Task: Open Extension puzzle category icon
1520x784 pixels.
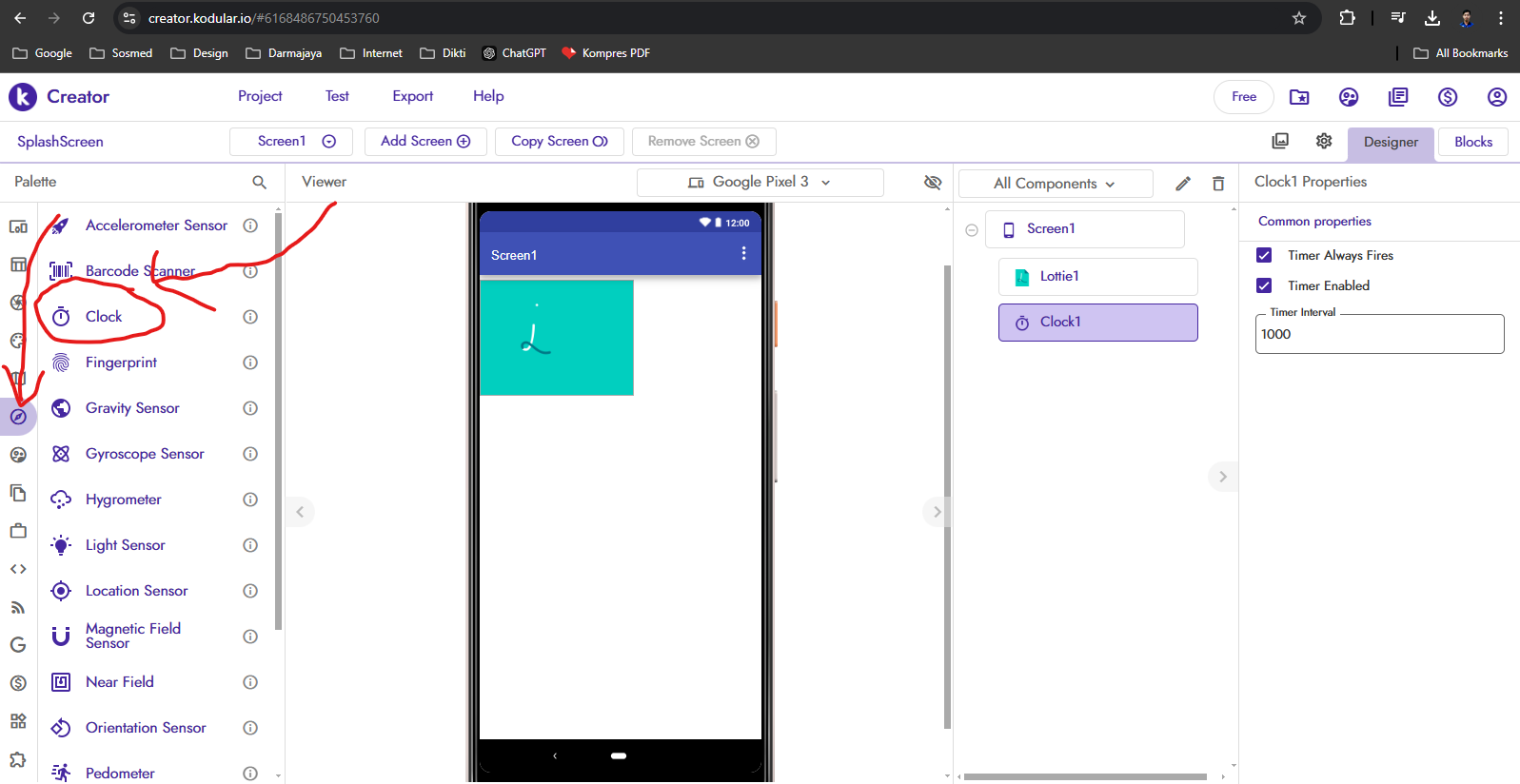Action: click(18, 759)
